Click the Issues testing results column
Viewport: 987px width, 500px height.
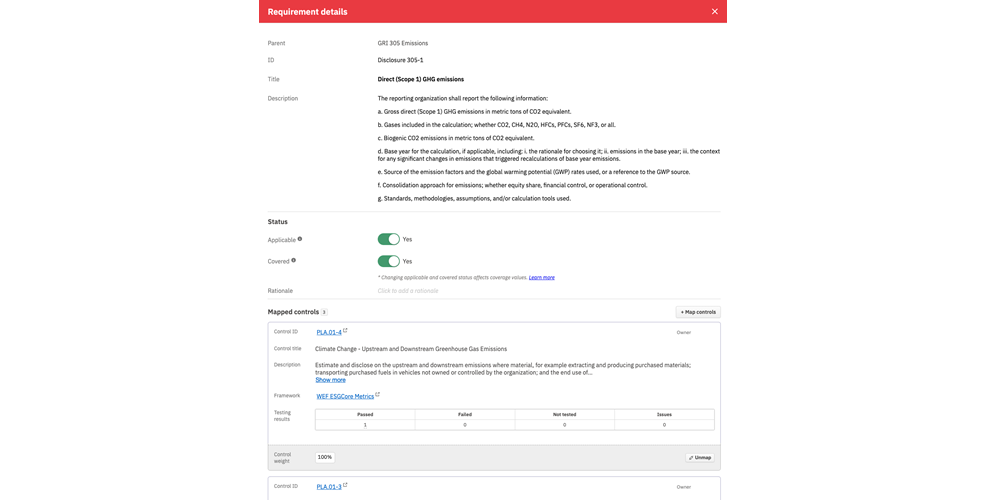point(664,413)
